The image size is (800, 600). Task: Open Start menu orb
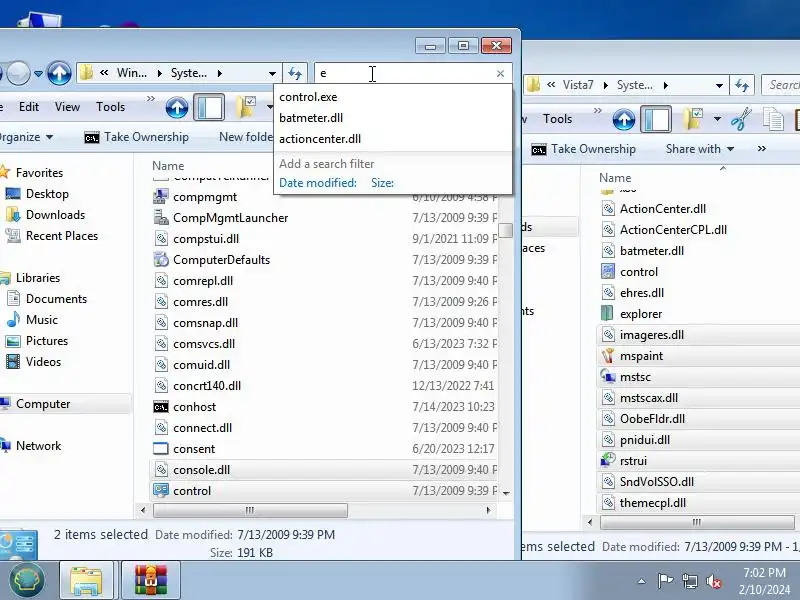pos(27,580)
